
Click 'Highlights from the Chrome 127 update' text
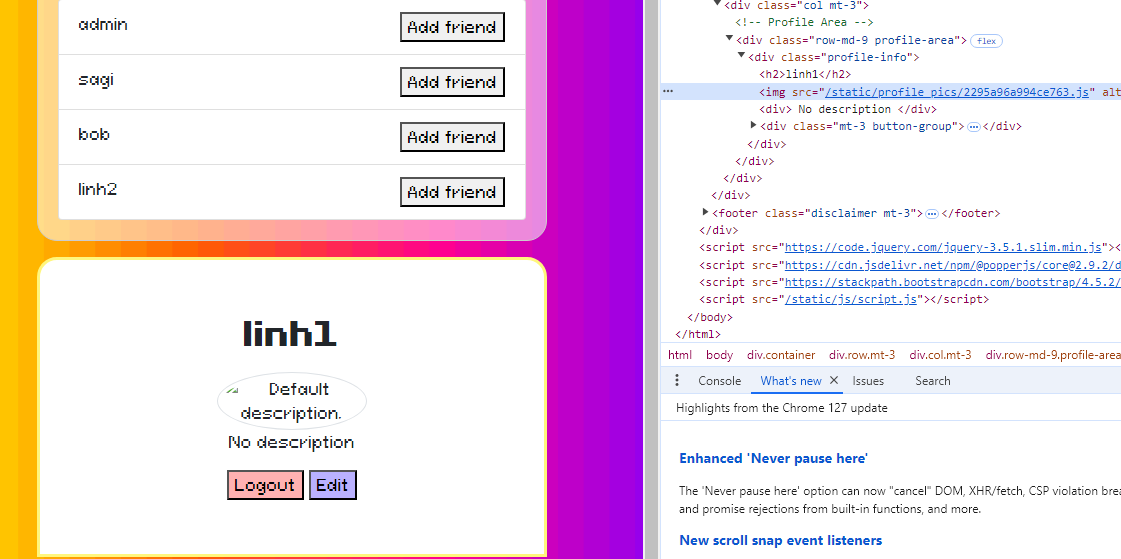tap(781, 408)
